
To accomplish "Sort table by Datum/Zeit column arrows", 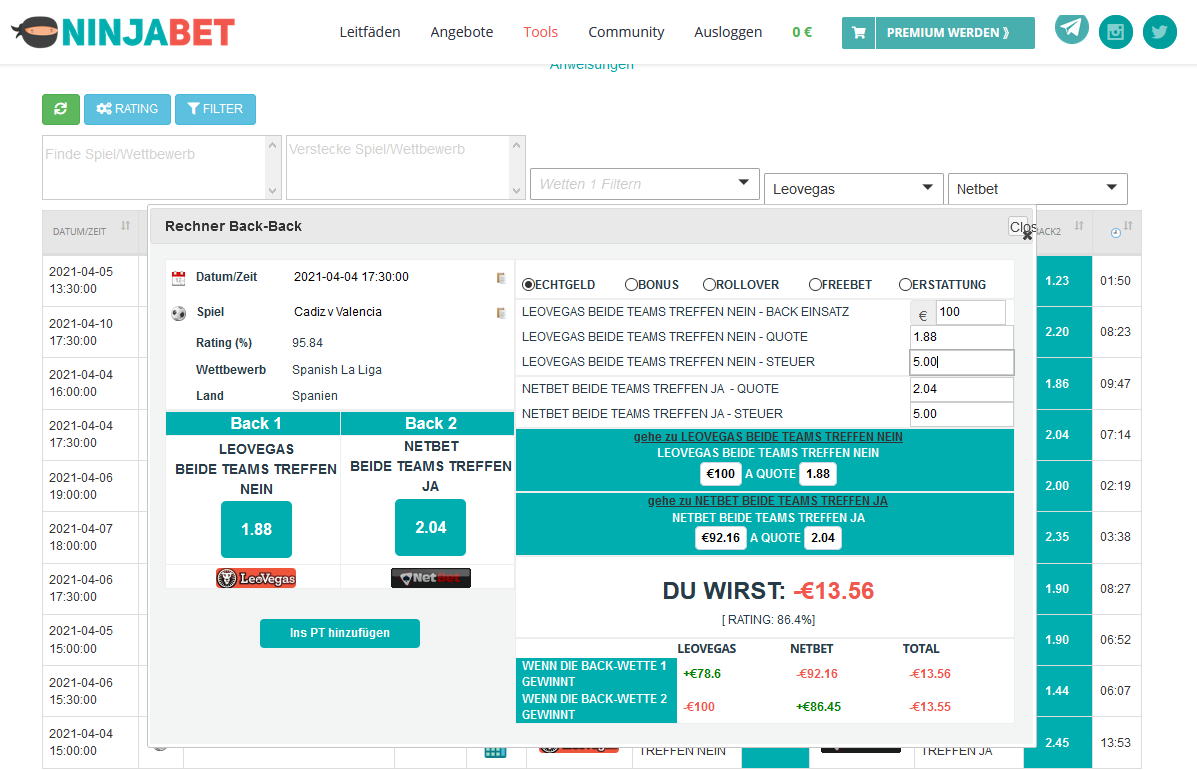I will tap(125, 226).
